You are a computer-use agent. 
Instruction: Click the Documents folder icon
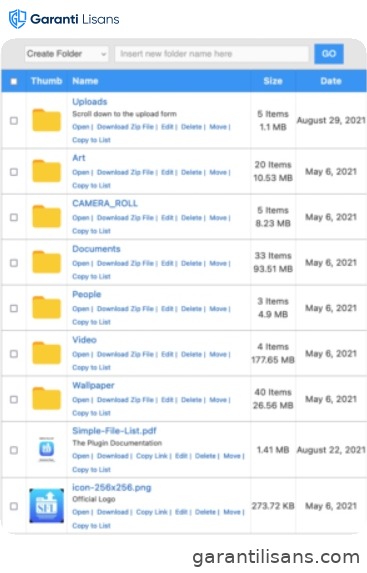[x=46, y=262]
